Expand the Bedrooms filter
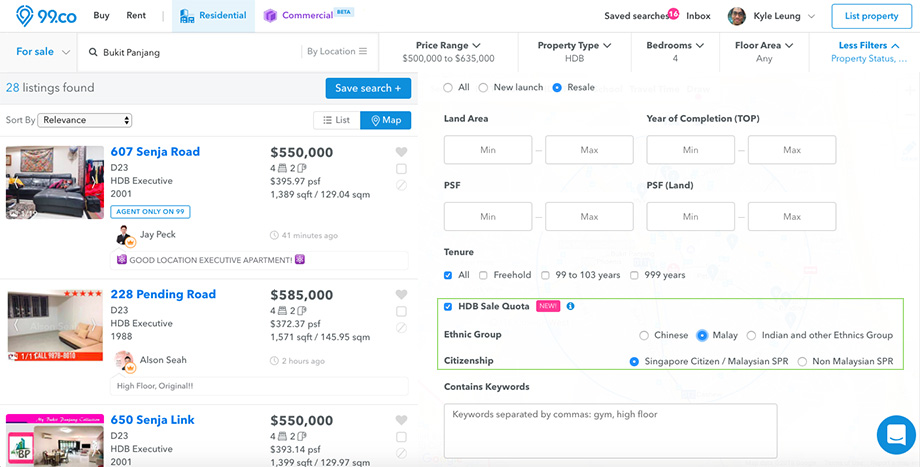The height and width of the screenshot is (467, 920). point(675,52)
